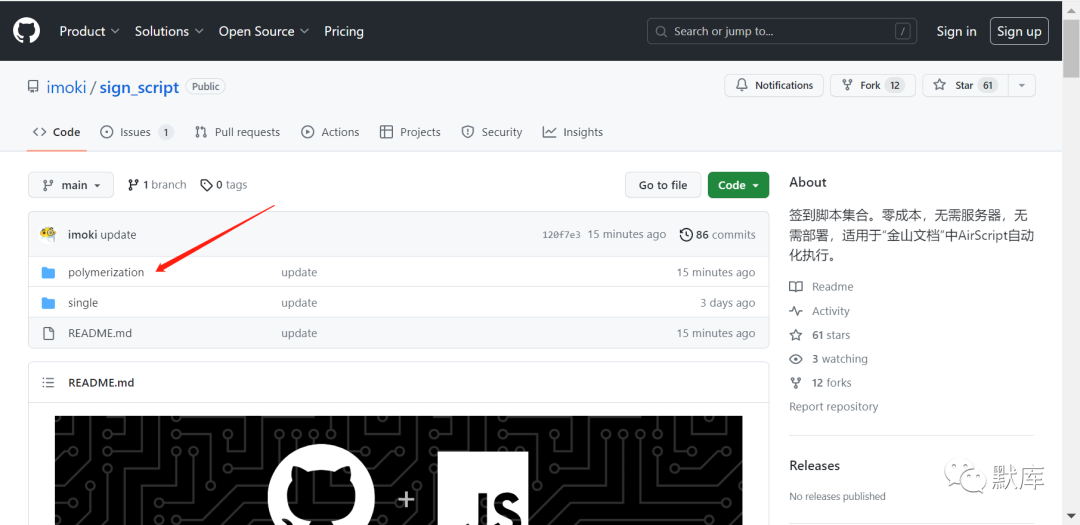Open the main branch selector dropdown
The width and height of the screenshot is (1080, 525).
(71, 185)
